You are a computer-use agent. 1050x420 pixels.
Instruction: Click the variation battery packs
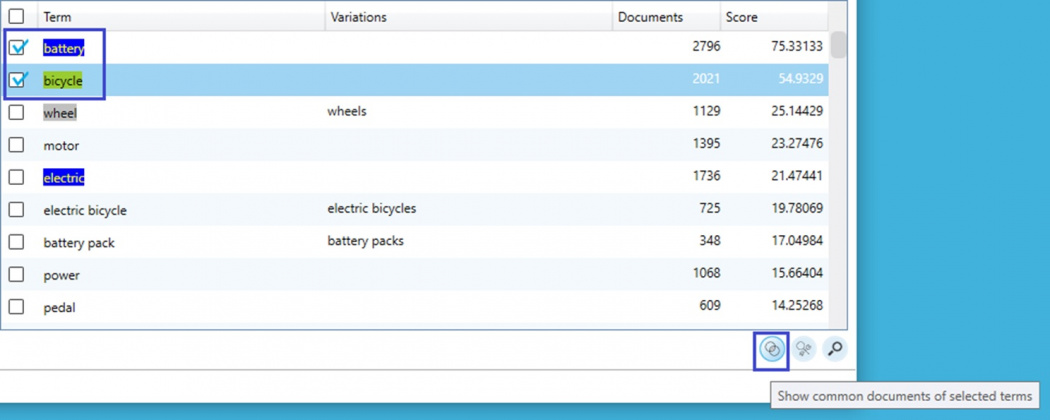[366, 240]
